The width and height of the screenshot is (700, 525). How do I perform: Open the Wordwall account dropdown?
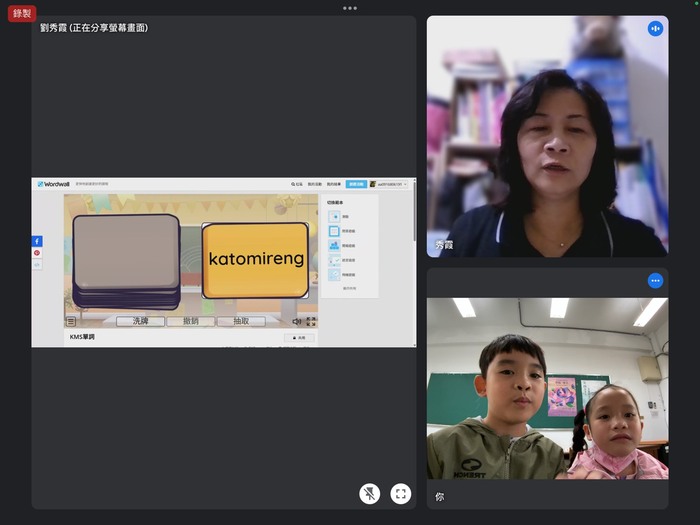tap(388, 184)
